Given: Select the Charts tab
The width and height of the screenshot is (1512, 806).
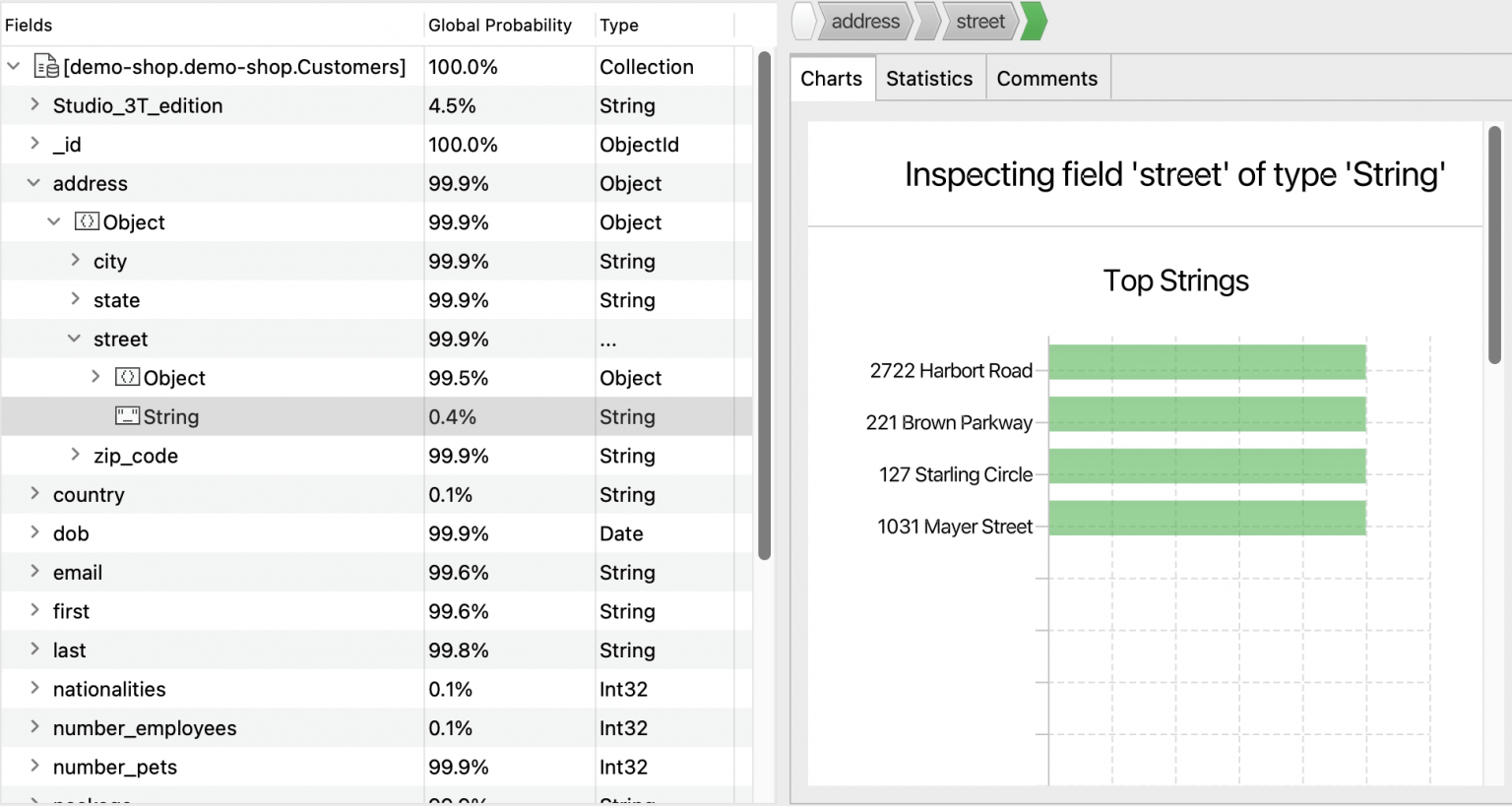Looking at the screenshot, I should pyautogui.click(x=832, y=77).
